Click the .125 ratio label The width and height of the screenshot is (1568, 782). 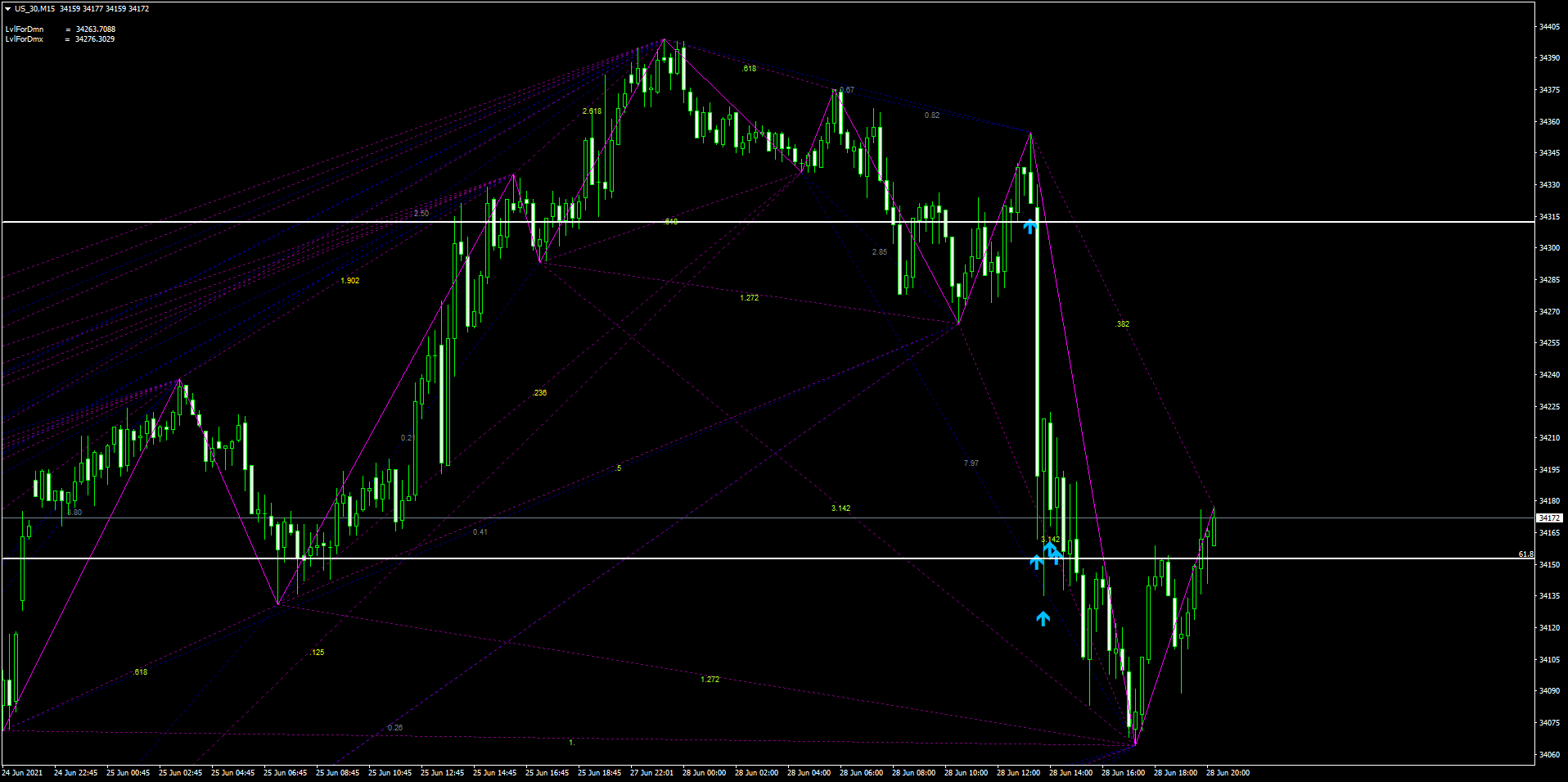[317, 653]
